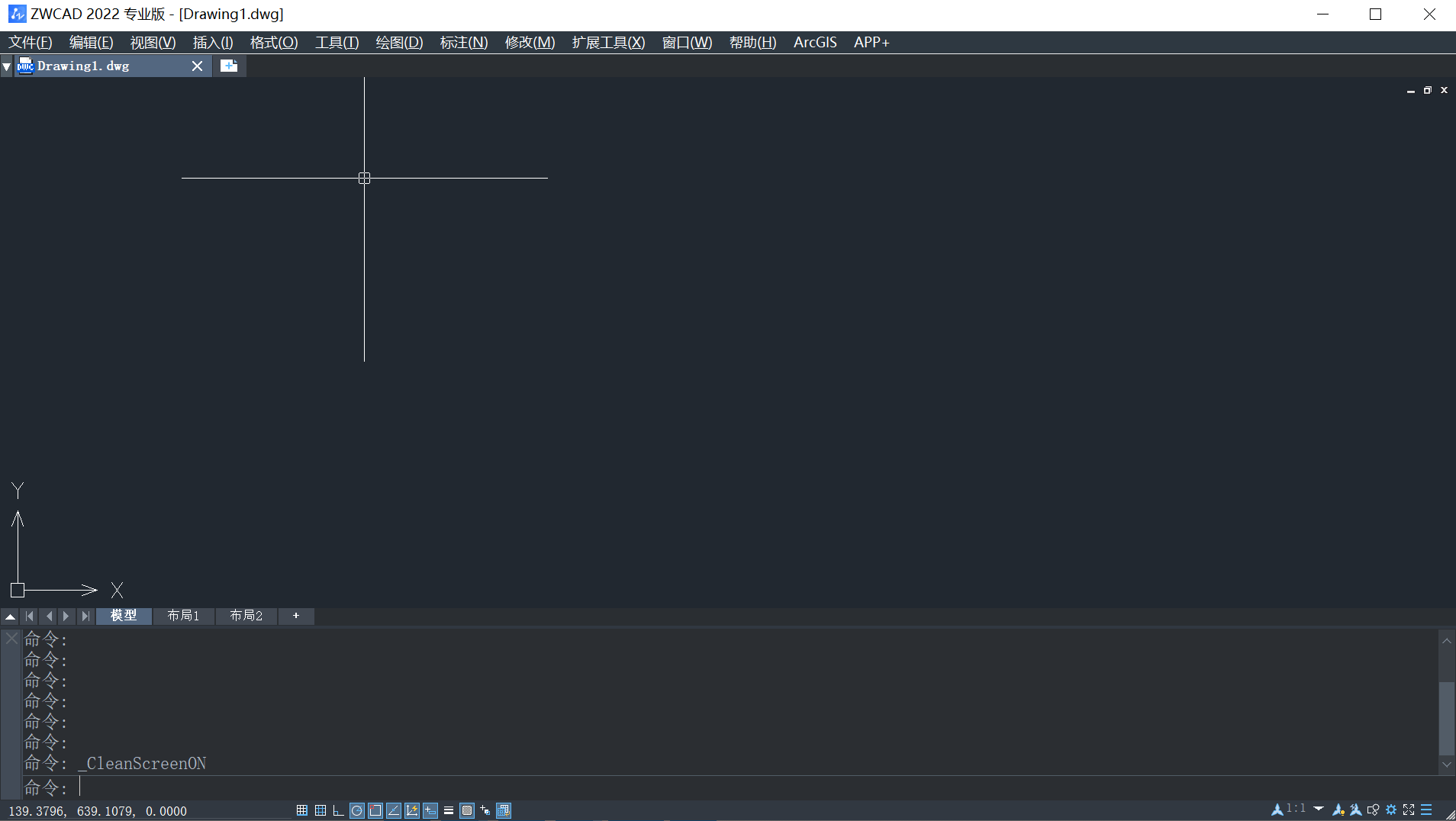
Task: Click the isolate objects icon
Action: coord(1374,810)
